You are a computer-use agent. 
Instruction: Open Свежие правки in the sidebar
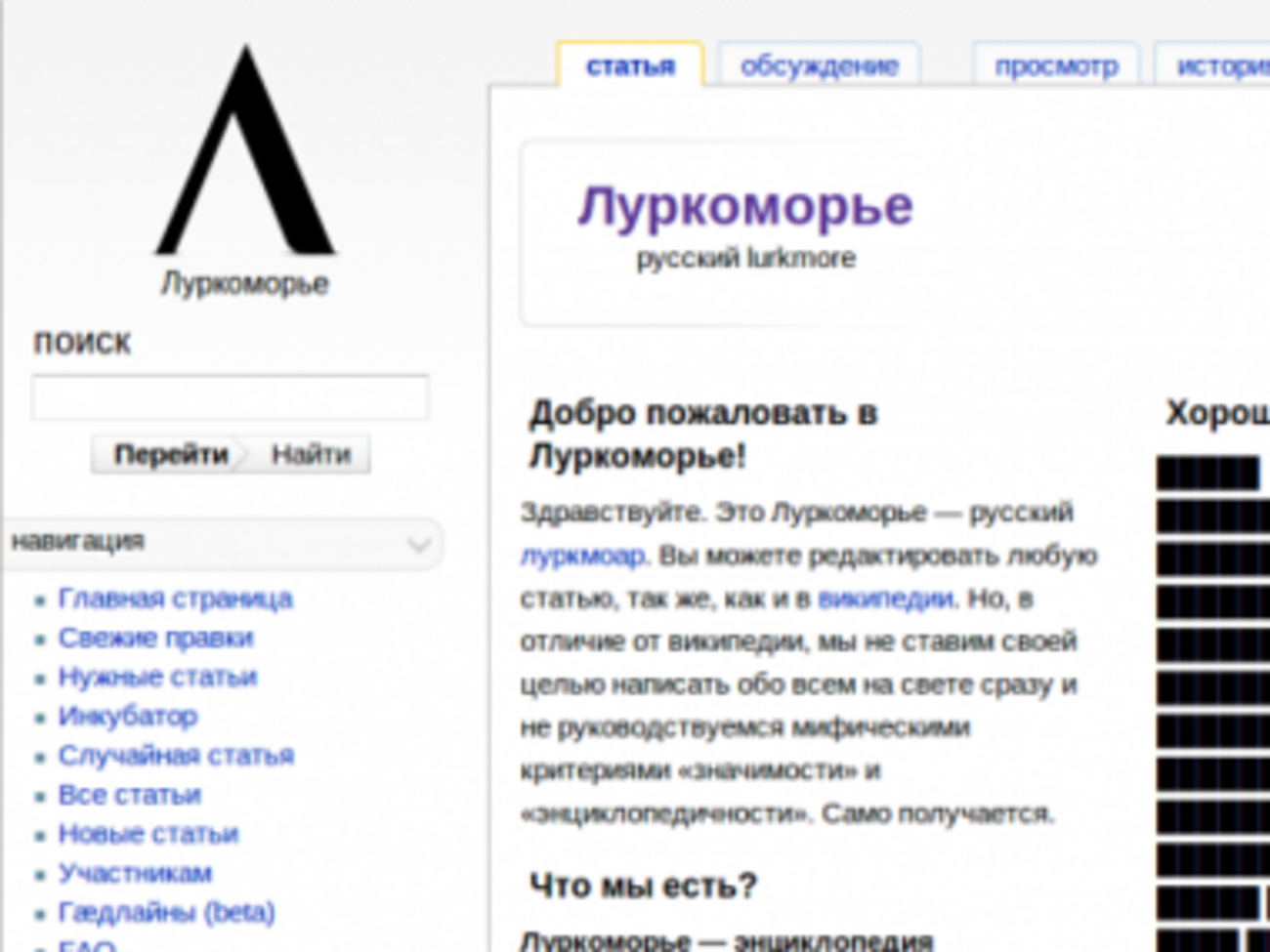(x=155, y=638)
